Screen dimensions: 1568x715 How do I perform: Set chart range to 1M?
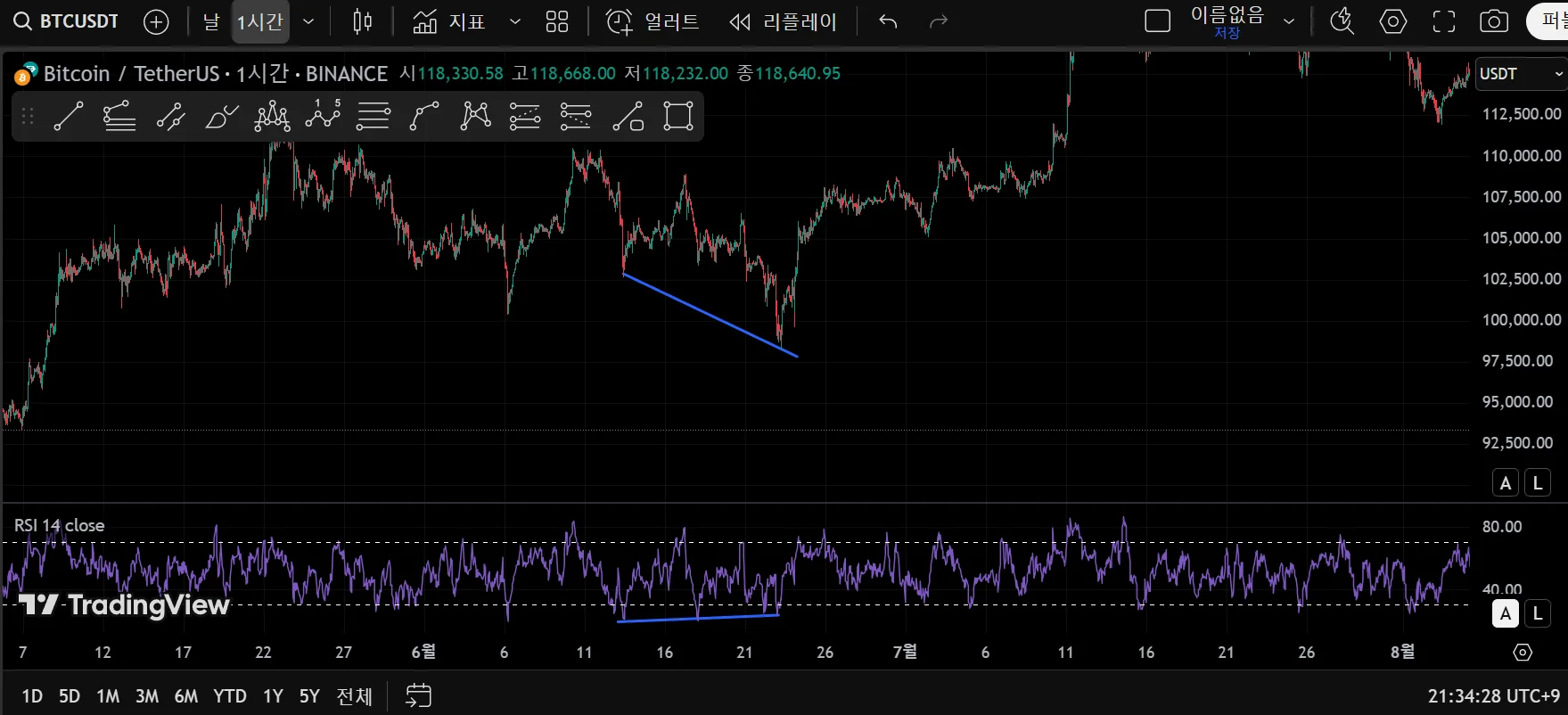pyautogui.click(x=108, y=696)
